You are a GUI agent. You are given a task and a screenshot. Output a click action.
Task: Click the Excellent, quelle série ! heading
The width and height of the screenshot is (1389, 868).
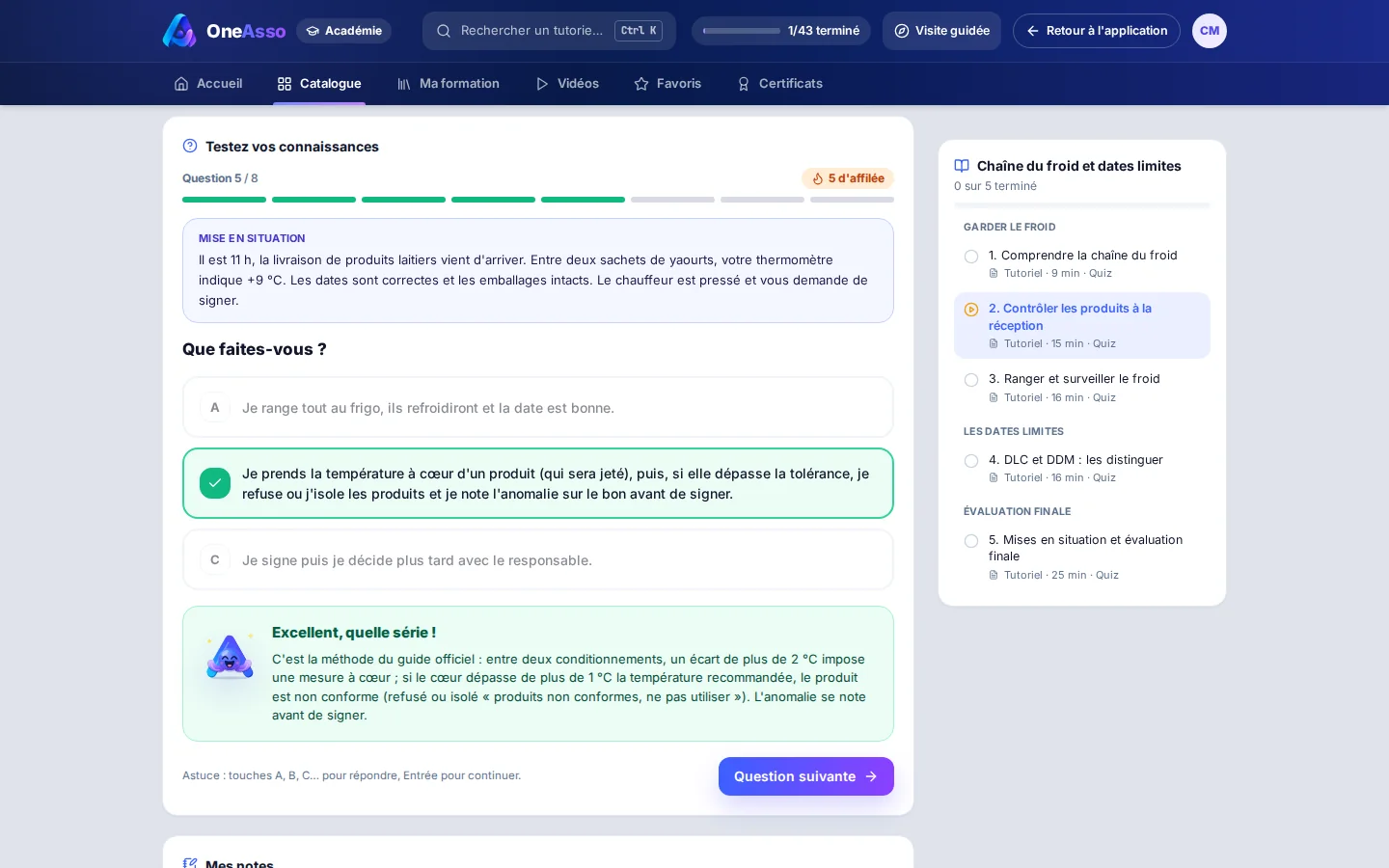[354, 633]
